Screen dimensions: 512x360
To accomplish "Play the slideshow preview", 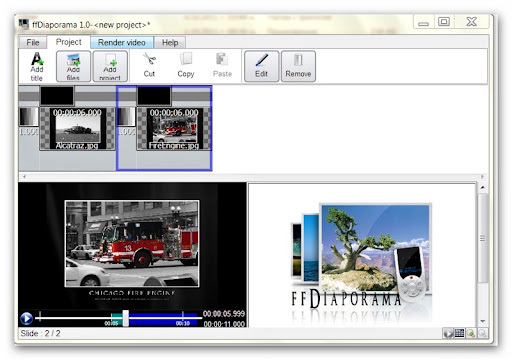I will (26, 318).
